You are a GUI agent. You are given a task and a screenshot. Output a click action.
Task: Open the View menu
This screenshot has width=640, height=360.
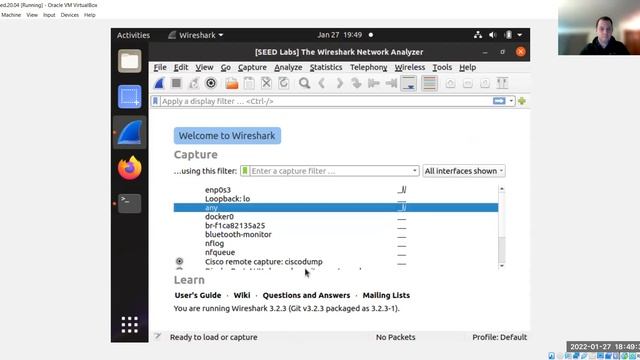(x=204, y=67)
